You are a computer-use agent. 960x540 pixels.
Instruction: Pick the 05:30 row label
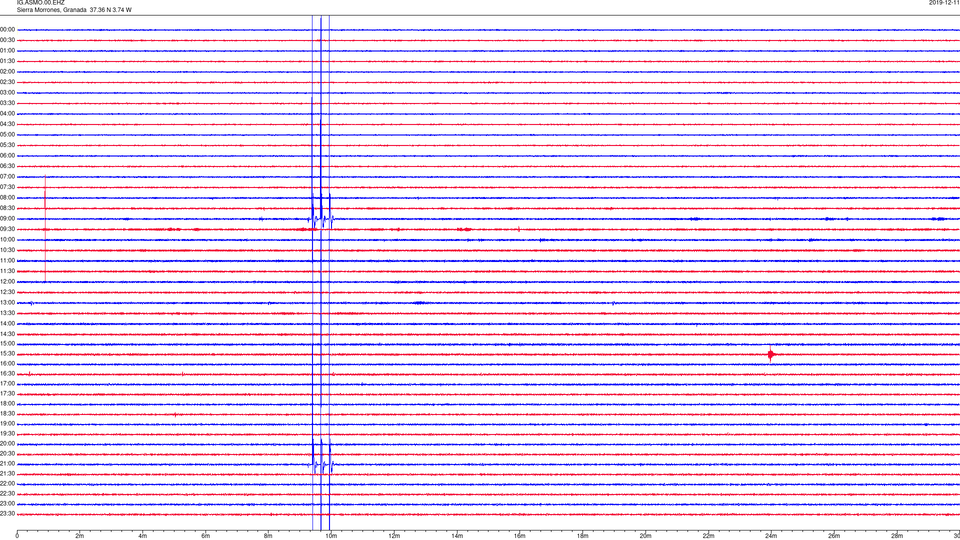7,145
